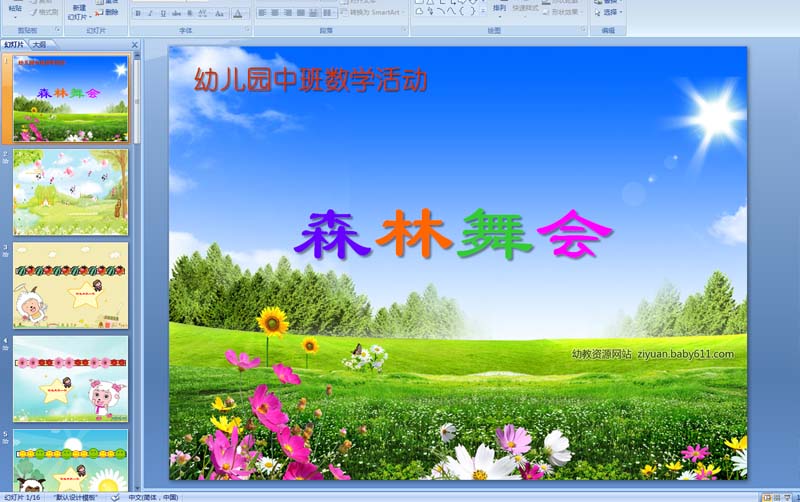Open the drawing group dialog launcher
The image size is (800, 502).
583,30
